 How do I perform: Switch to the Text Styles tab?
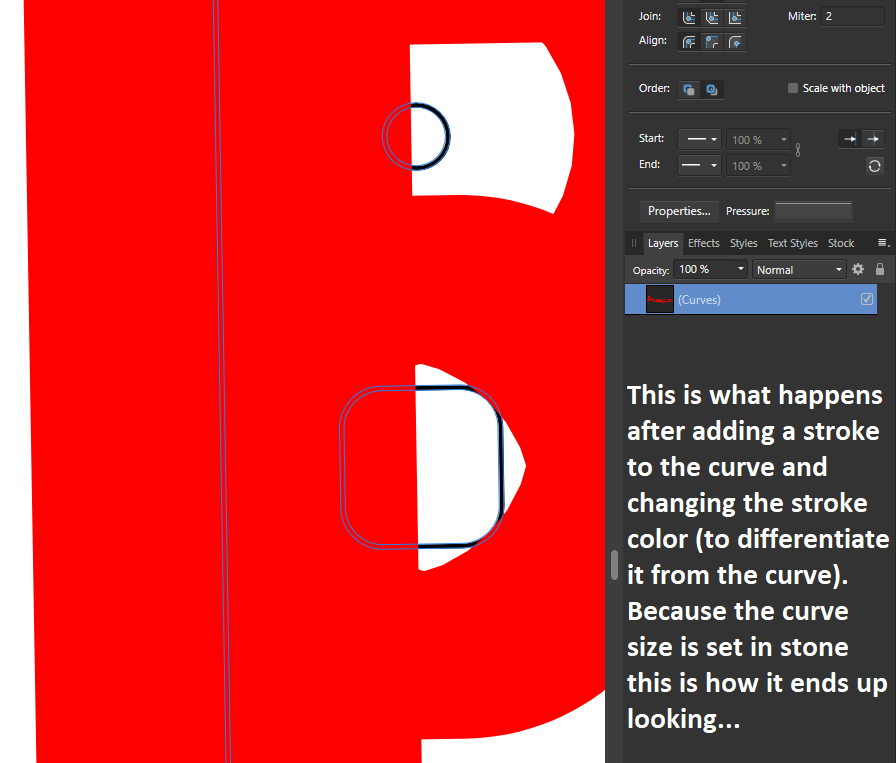(793, 243)
